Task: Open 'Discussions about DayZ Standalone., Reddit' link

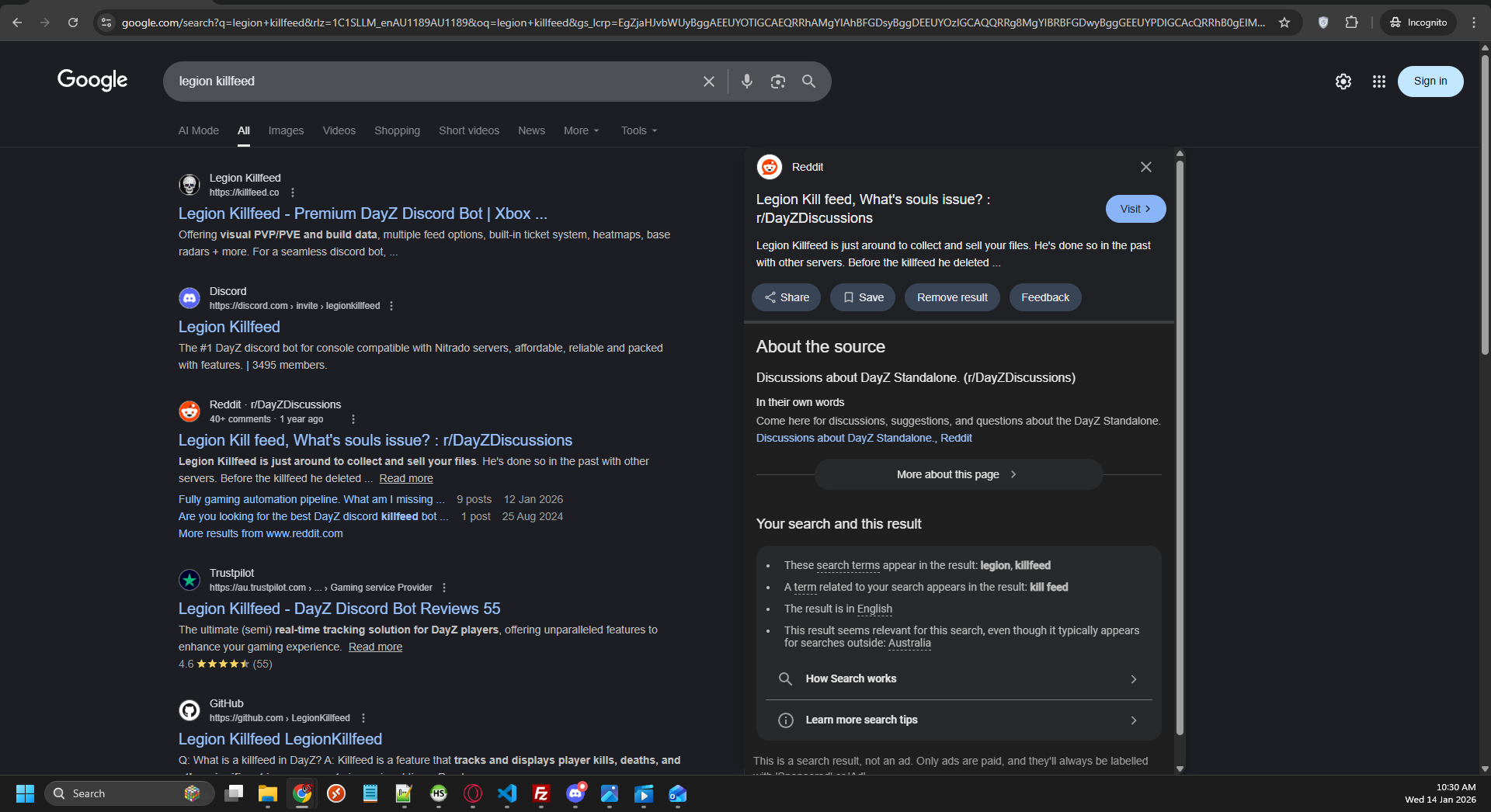Action: click(864, 438)
